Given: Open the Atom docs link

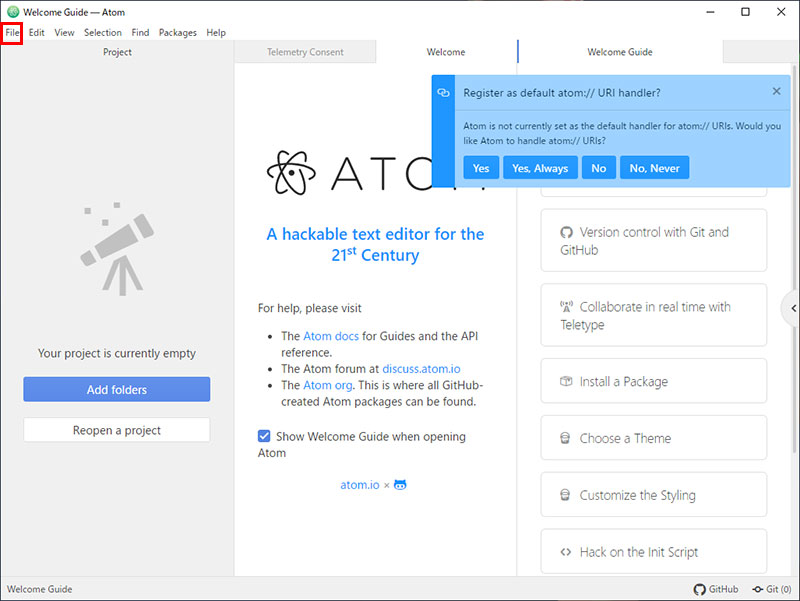Looking at the screenshot, I should click(x=331, y=336).
